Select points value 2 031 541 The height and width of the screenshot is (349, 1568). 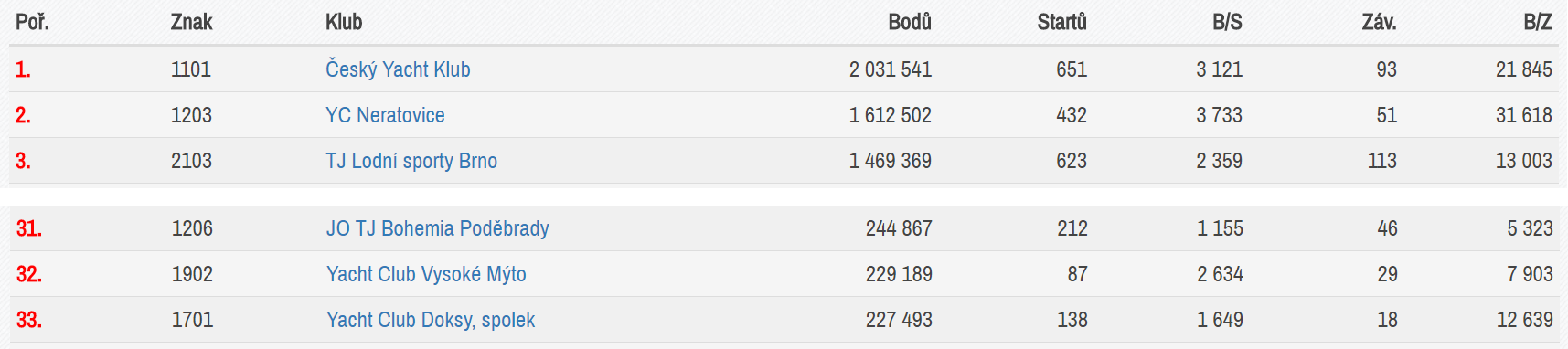[x=891, y=69]
